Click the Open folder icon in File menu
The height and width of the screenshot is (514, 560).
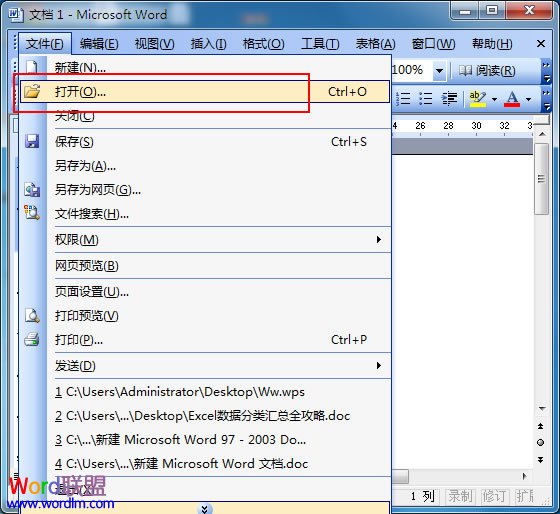32,91
